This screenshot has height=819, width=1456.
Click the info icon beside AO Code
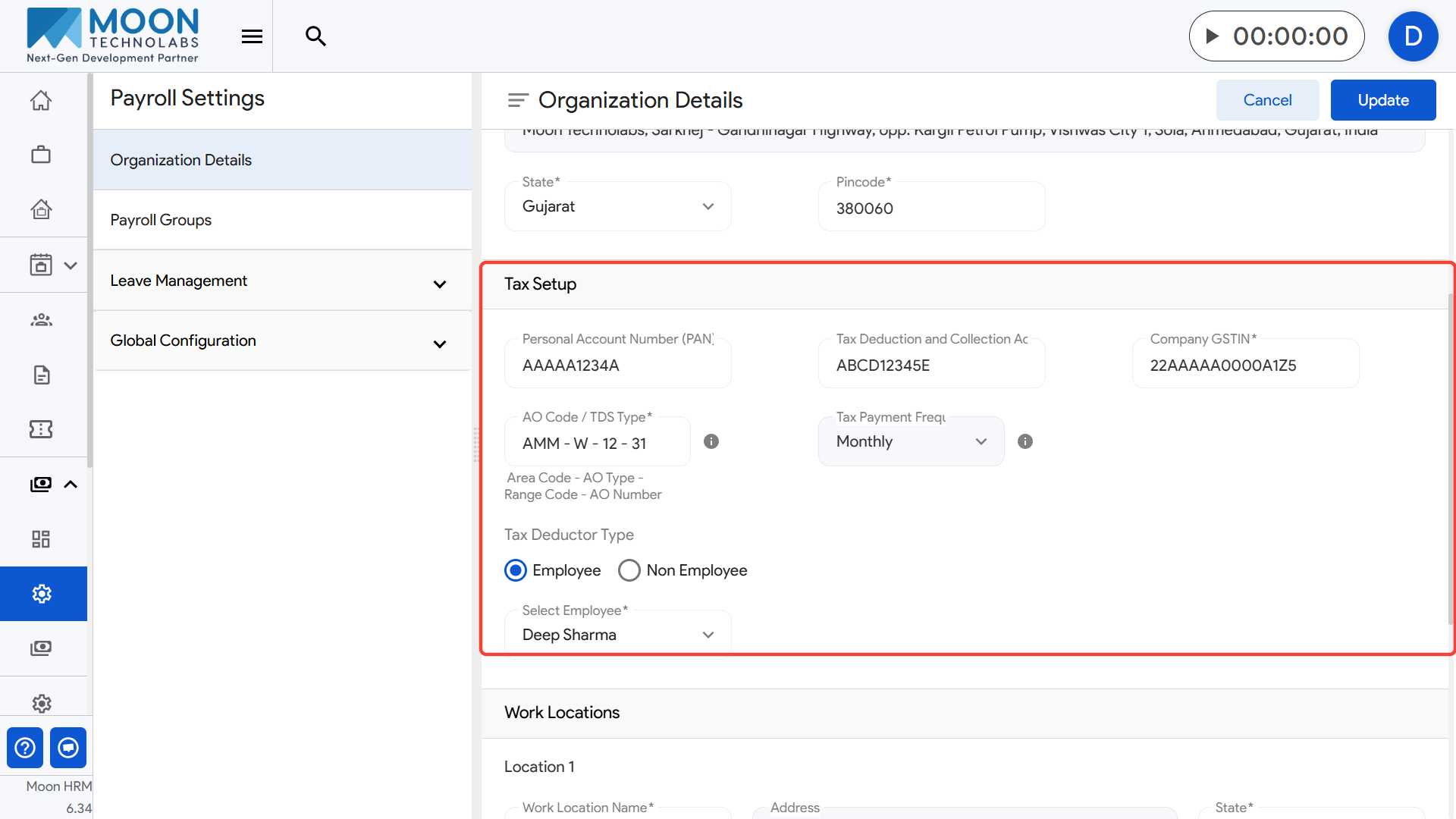[711, 441]
